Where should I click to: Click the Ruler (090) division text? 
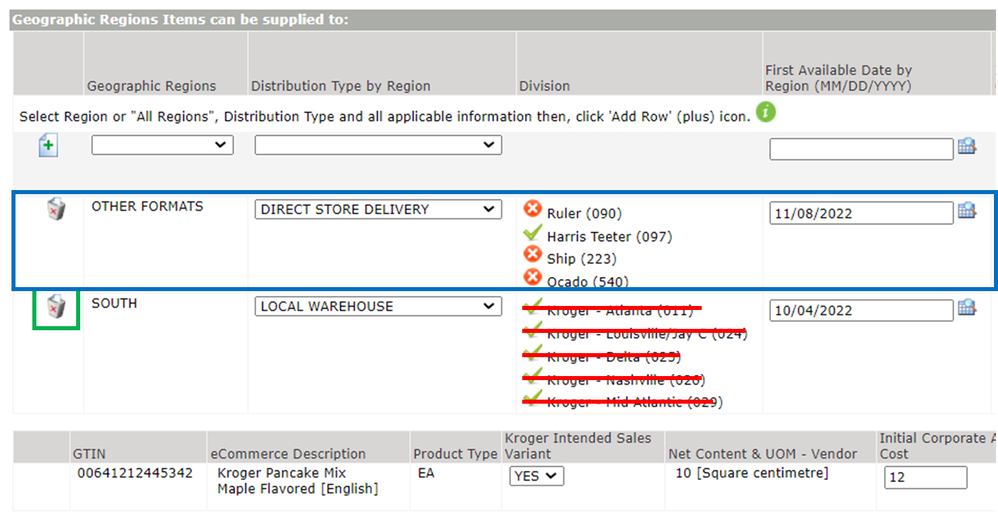(584, 214)
